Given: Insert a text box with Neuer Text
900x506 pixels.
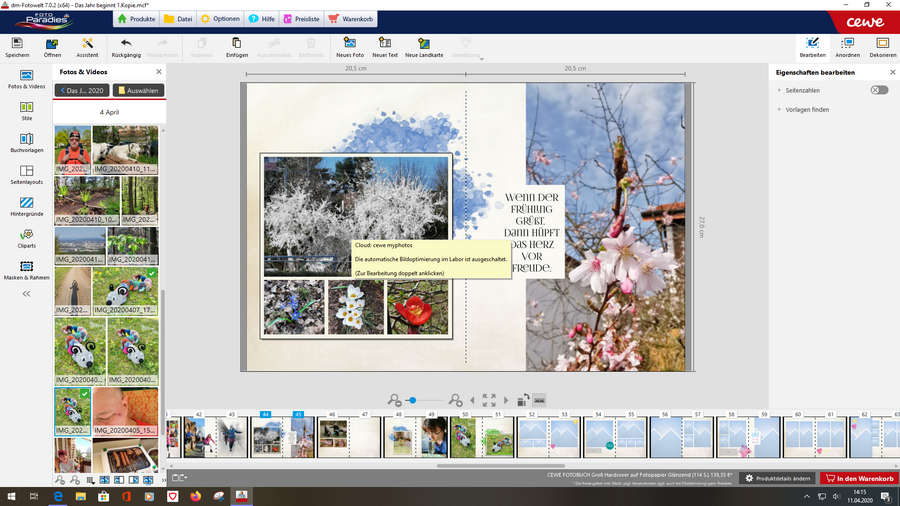Looking at the screenshot, I should click(x=385, y=44).
